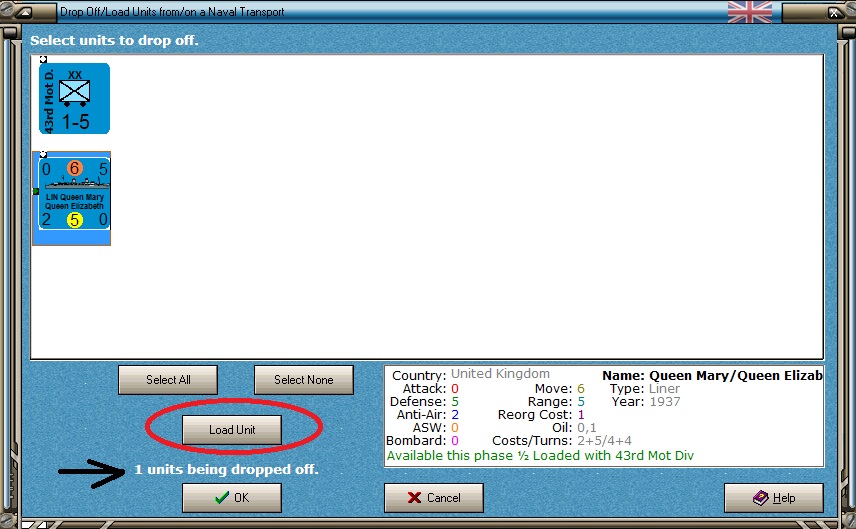Confirm with the OK button

pyautogui.click(x=232, y=498)
